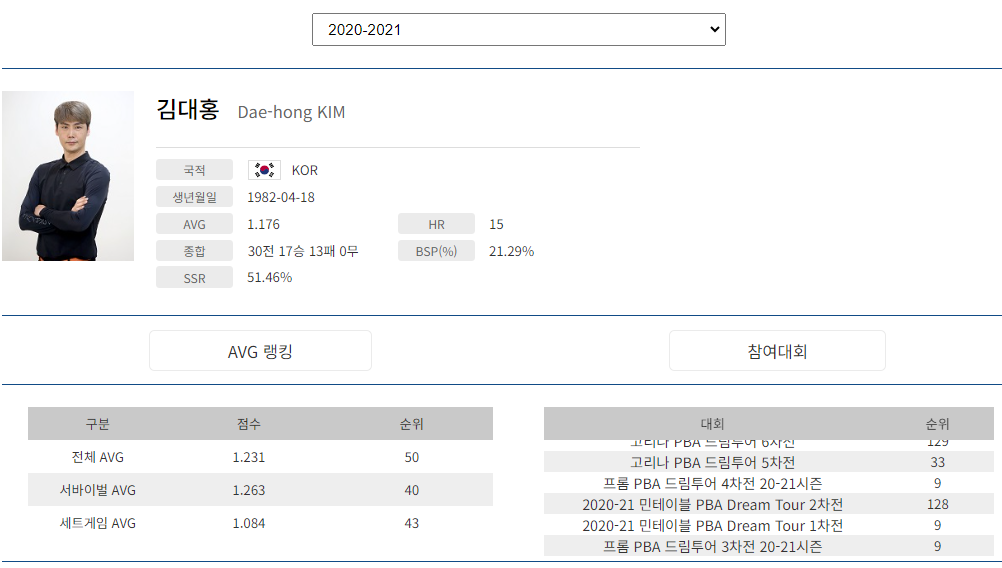This screenshot has height=568, width=1002.
Task: Click the 전체 AVG score 1.231
Action: pyautogui.click(x=249, y=457)
